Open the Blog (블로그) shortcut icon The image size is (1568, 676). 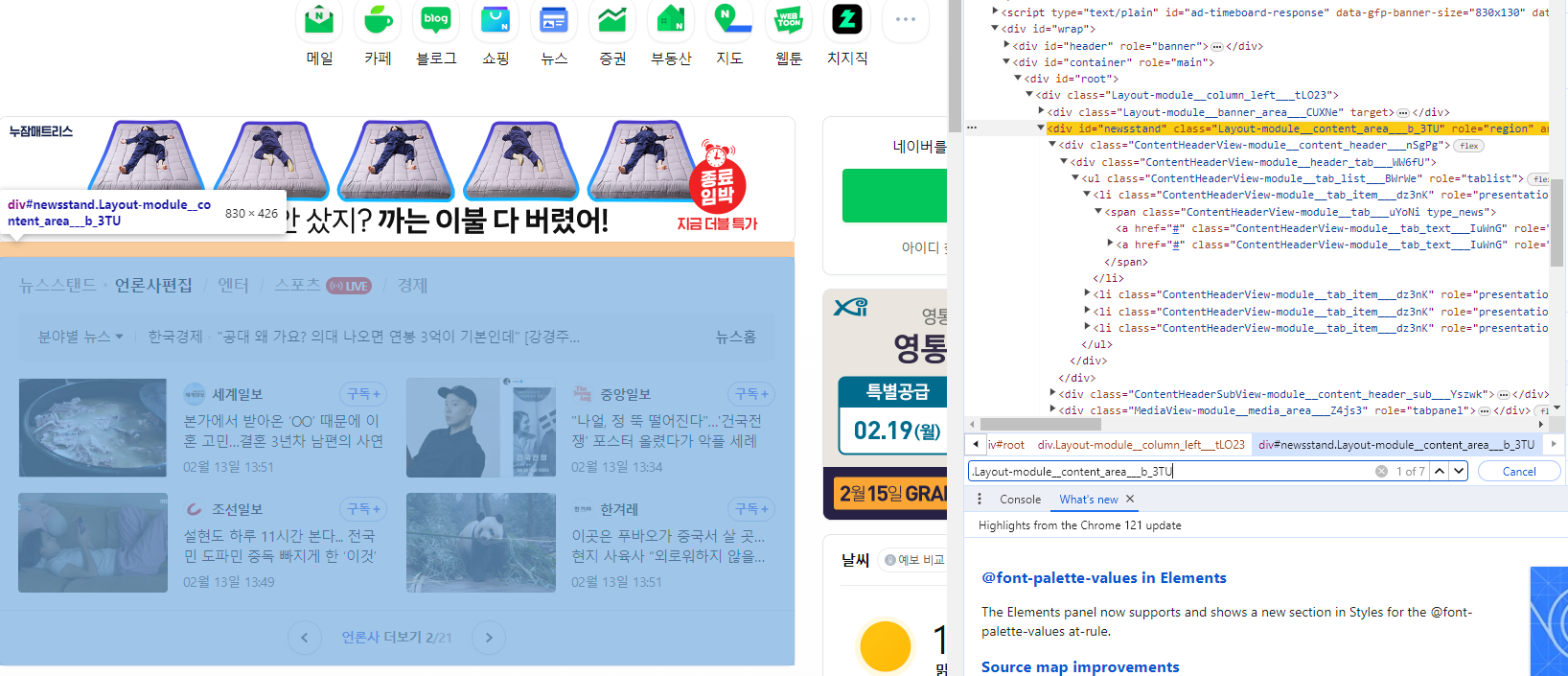coord(436,19)
